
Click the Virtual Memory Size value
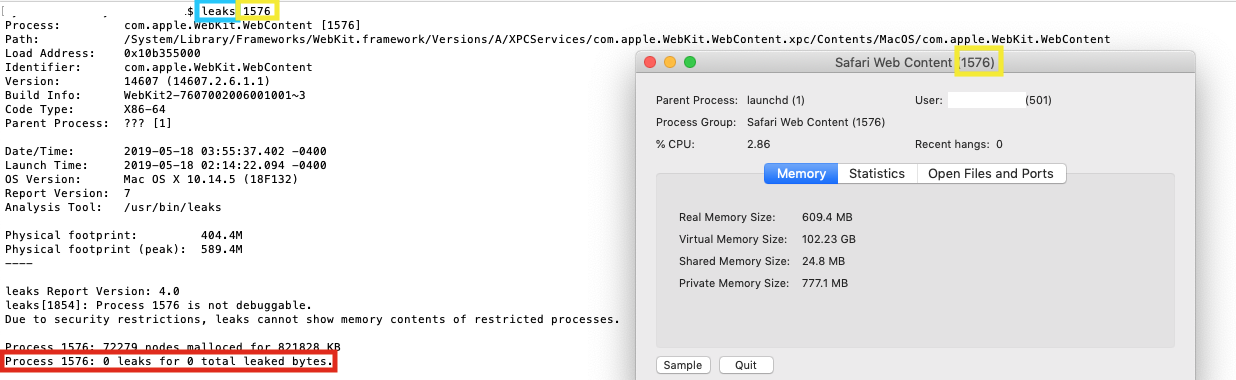(829, 239)
